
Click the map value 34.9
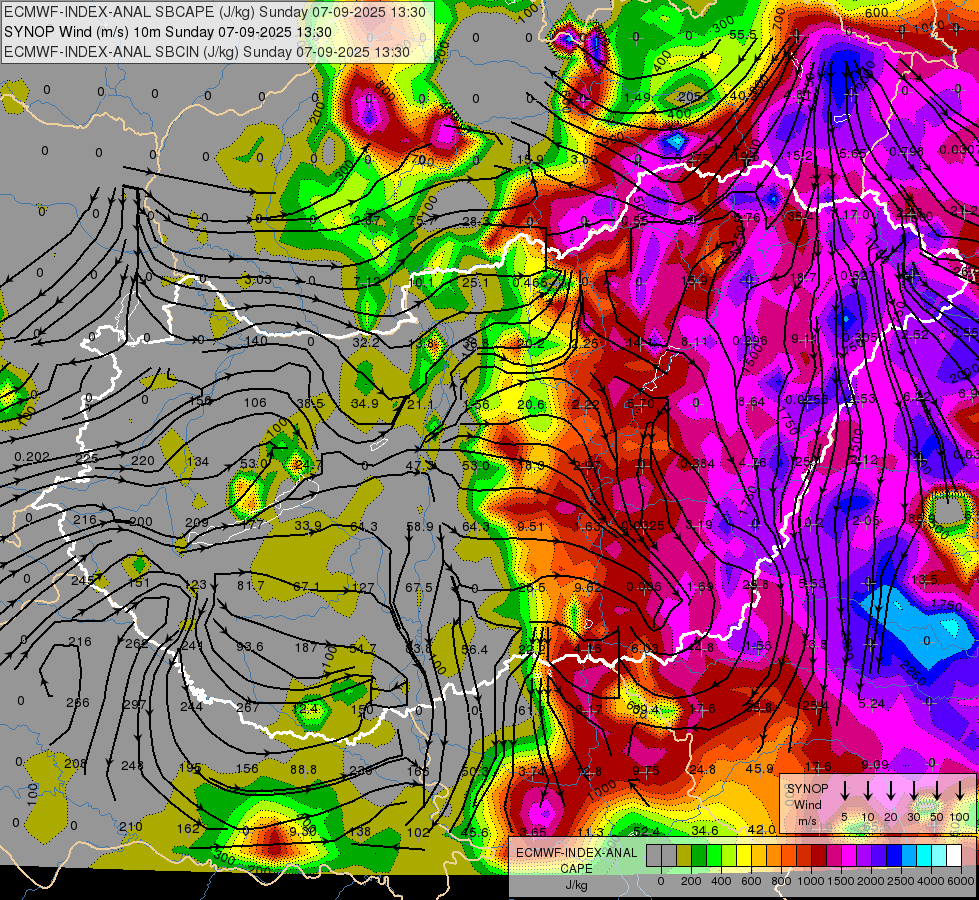tap(365, 403)
